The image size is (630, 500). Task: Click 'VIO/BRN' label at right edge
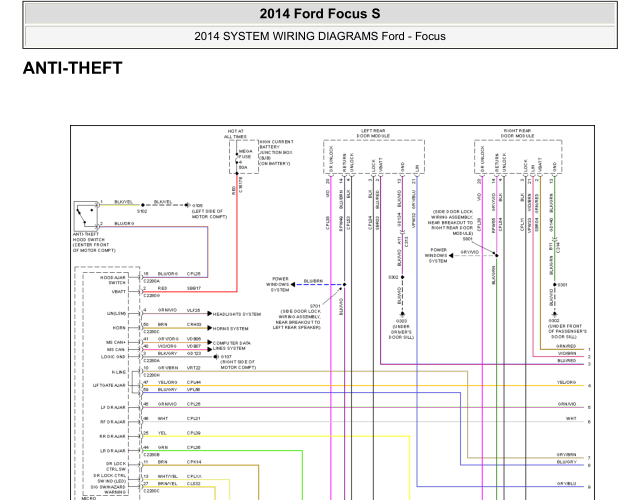[567, 353]
